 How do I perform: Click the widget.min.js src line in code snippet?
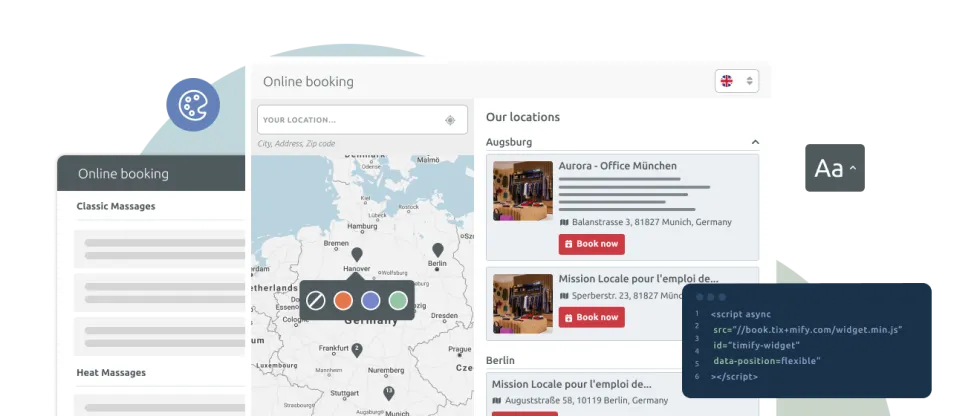pyautogui.click(x=808, y=330)
